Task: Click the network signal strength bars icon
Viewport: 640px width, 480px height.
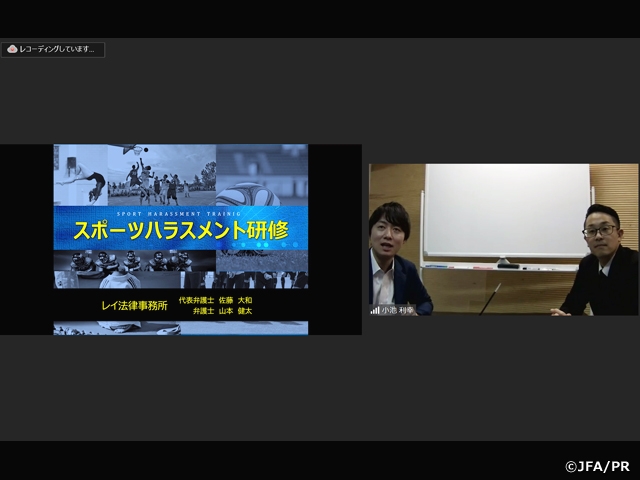Action: point(375,310)
